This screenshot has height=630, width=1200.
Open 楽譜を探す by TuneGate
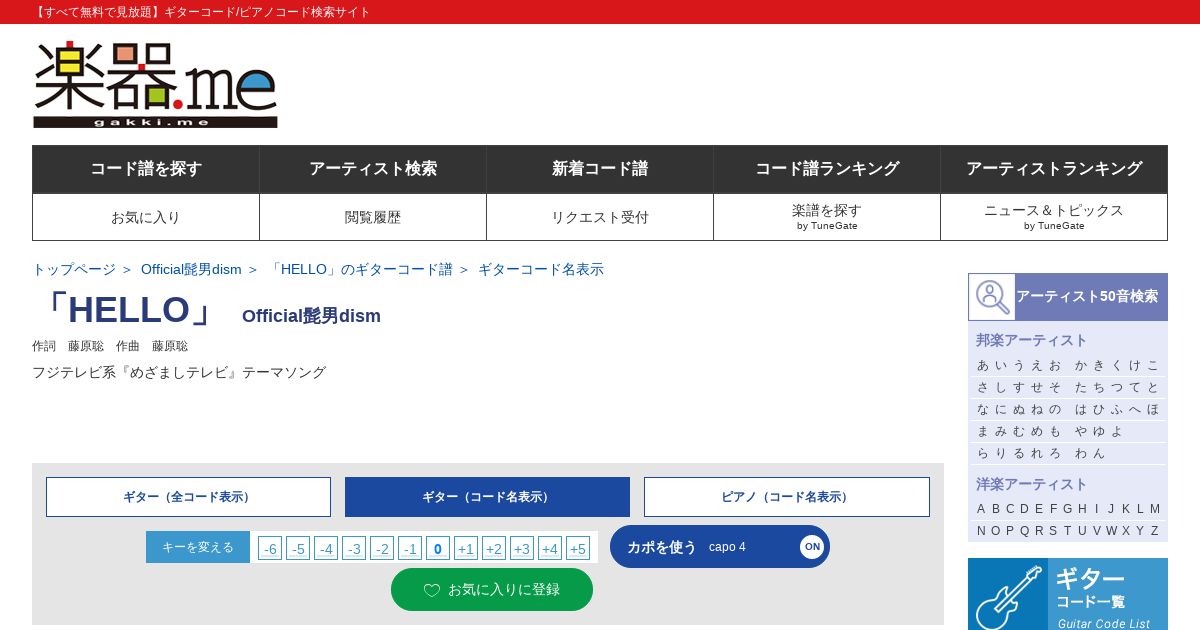[827, 217]
